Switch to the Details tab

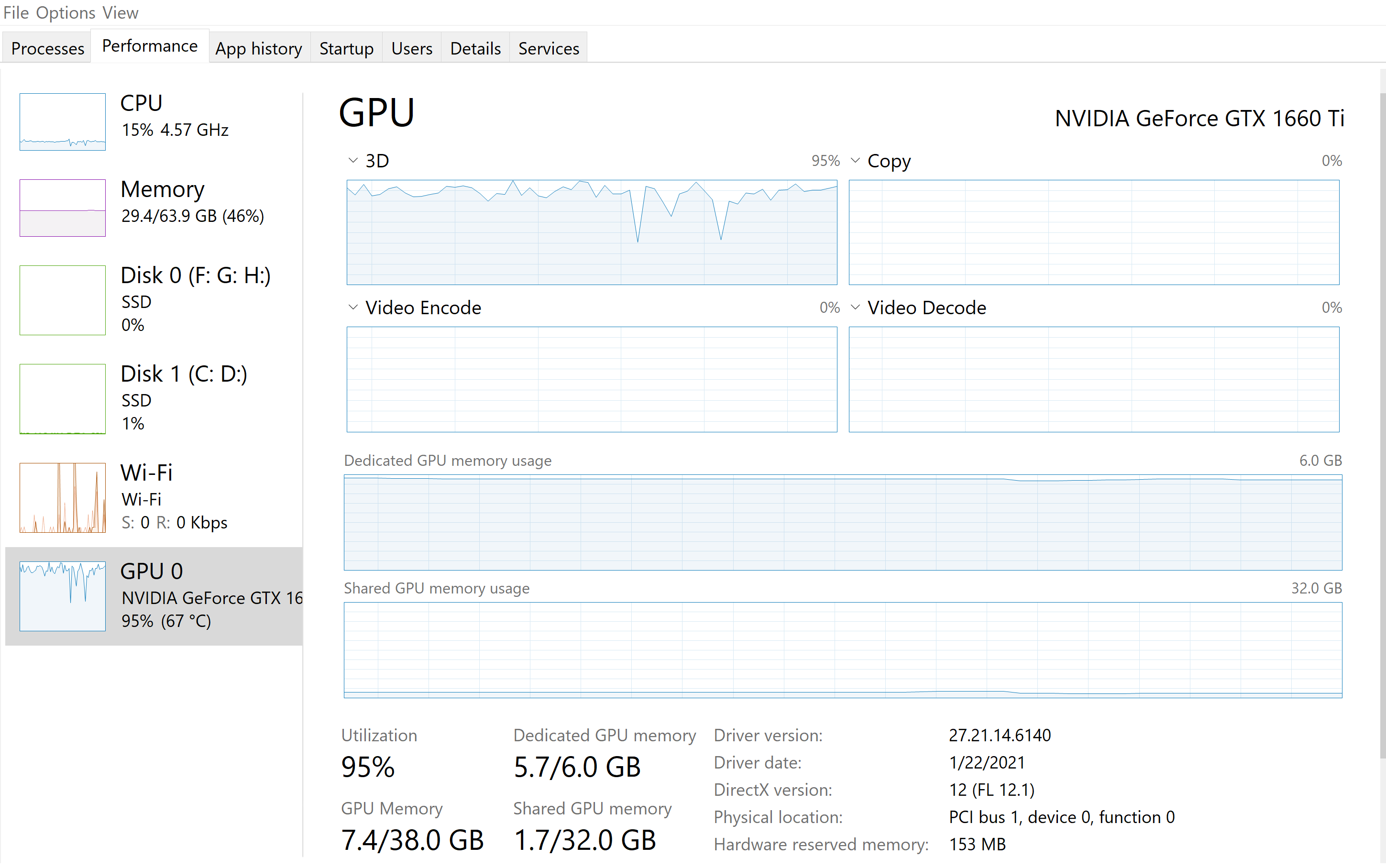(x=475, y=48)
